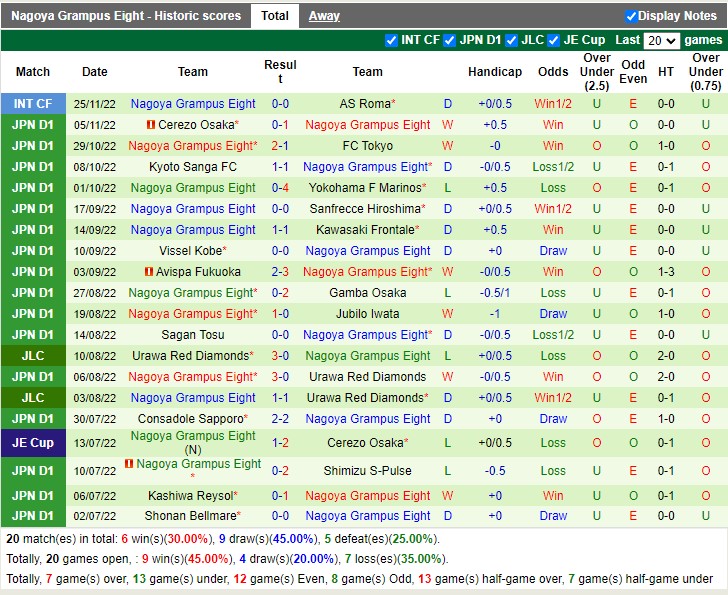Uncheck the JPN D1 filter checkbox

pos(450,40)
